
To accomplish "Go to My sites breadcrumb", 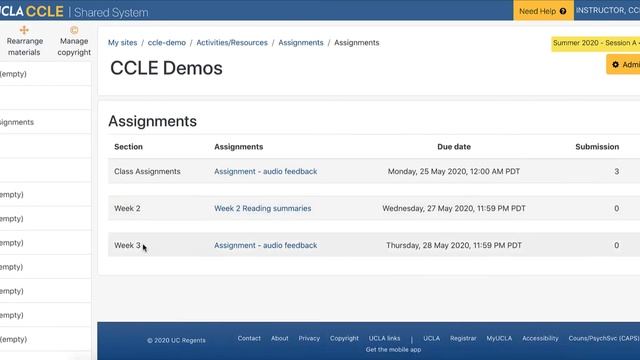I will click(122, 42).
